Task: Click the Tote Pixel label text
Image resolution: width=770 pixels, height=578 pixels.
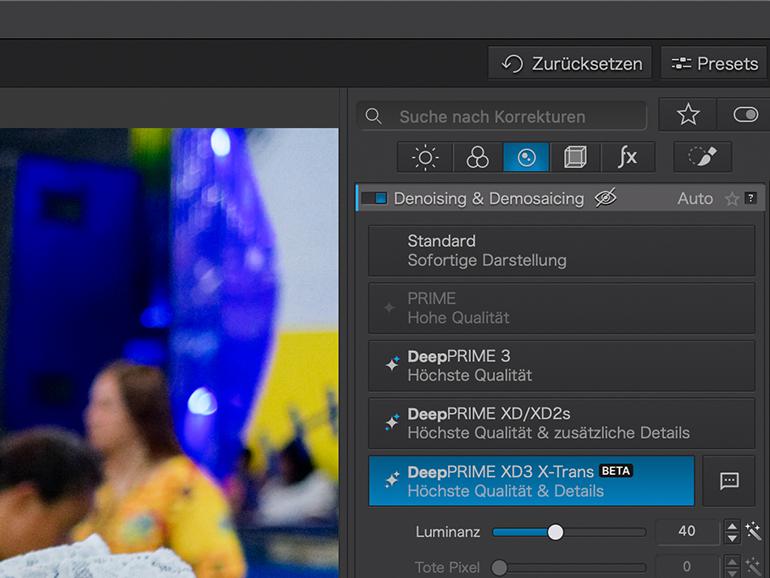Action: tap(447, 568)
